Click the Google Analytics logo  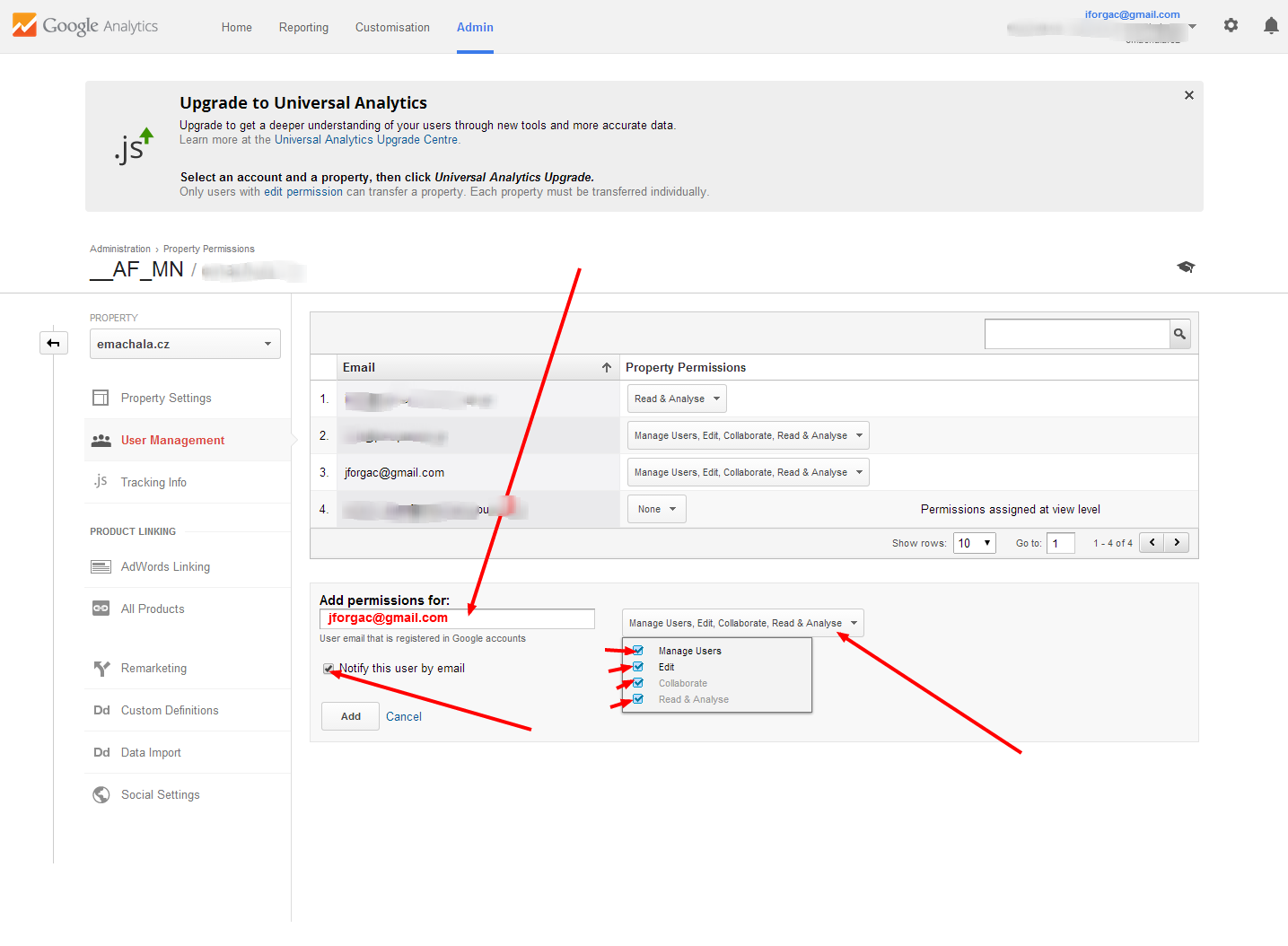tap(85, 26)
